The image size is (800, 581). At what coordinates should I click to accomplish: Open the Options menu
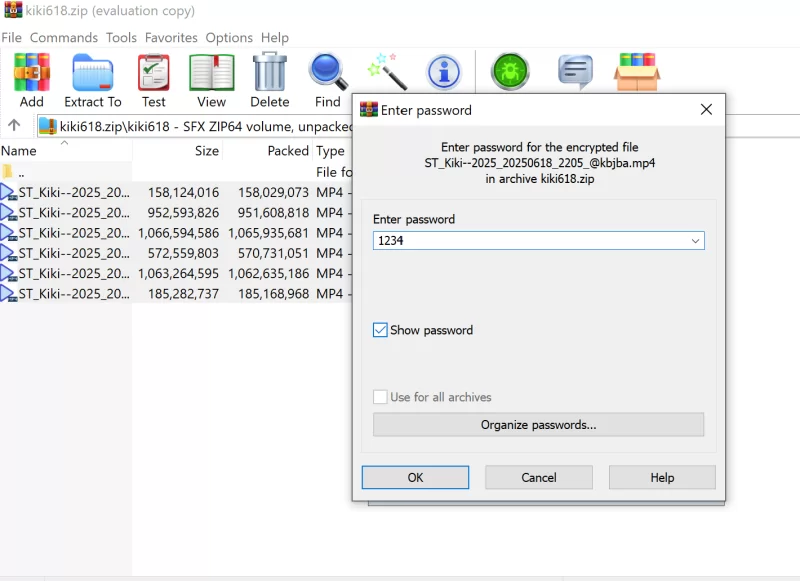[x=229, y=38]
